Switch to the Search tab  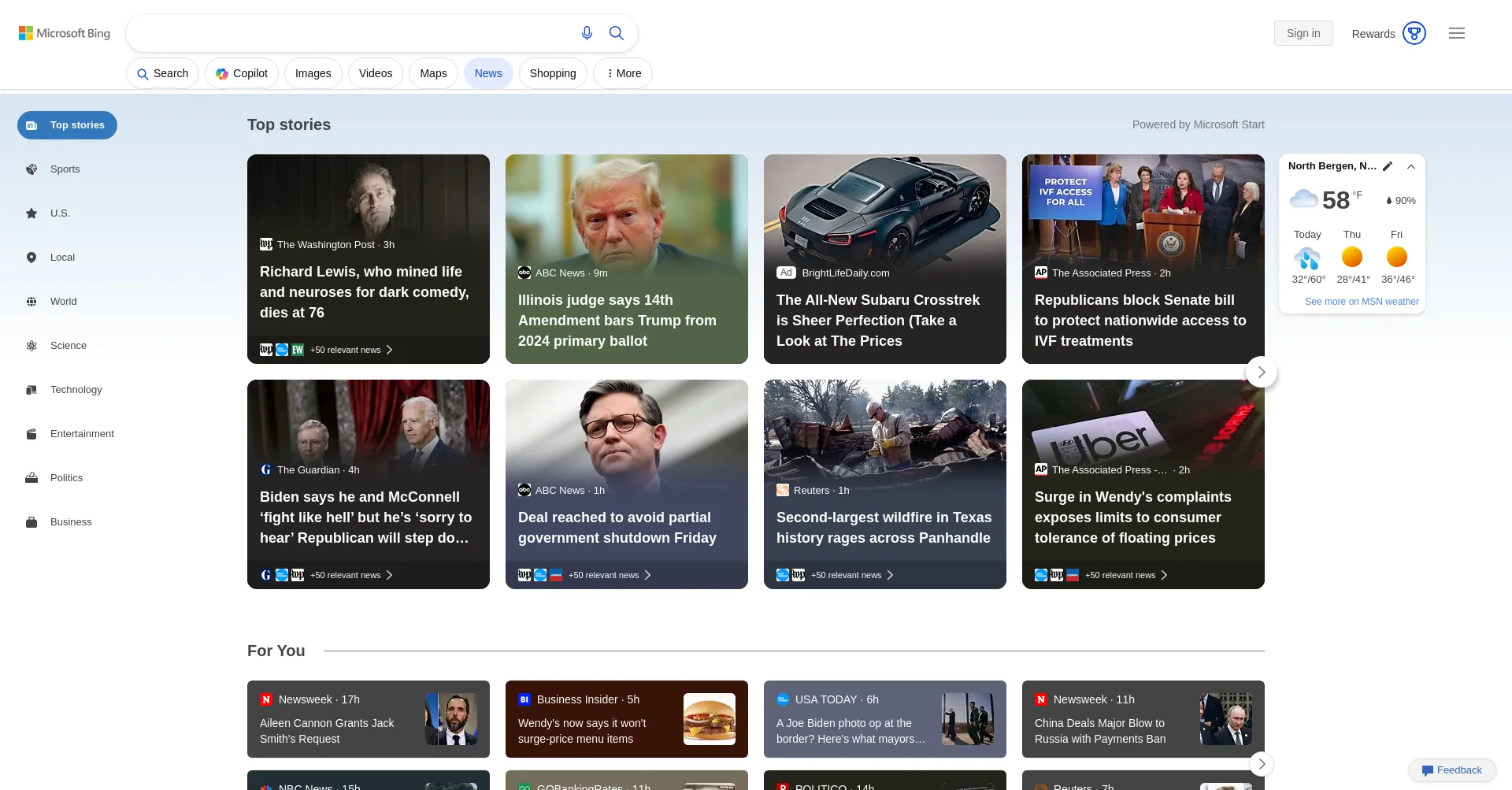(x=162, y=73)
